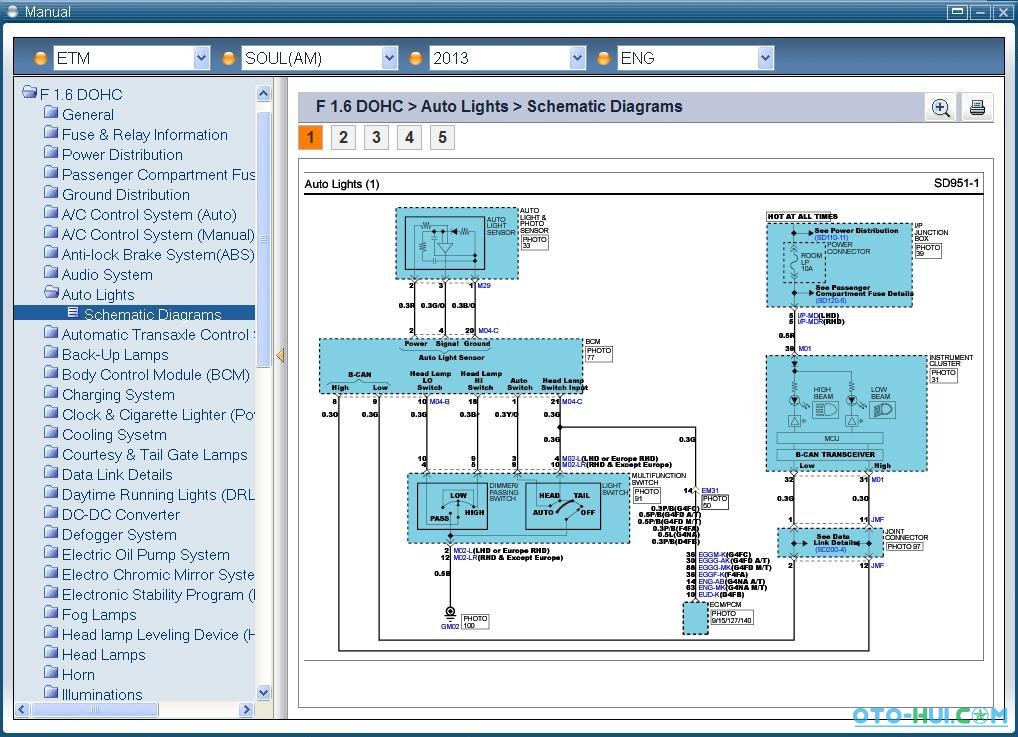This screenshot has height=737, width=1018.
Task: Click the PHOTO 97 joint connector box
Action: [904, 546]
